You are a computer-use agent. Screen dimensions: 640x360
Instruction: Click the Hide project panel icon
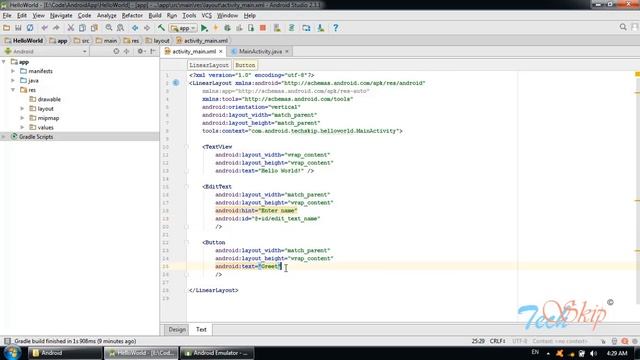(153, 51)
